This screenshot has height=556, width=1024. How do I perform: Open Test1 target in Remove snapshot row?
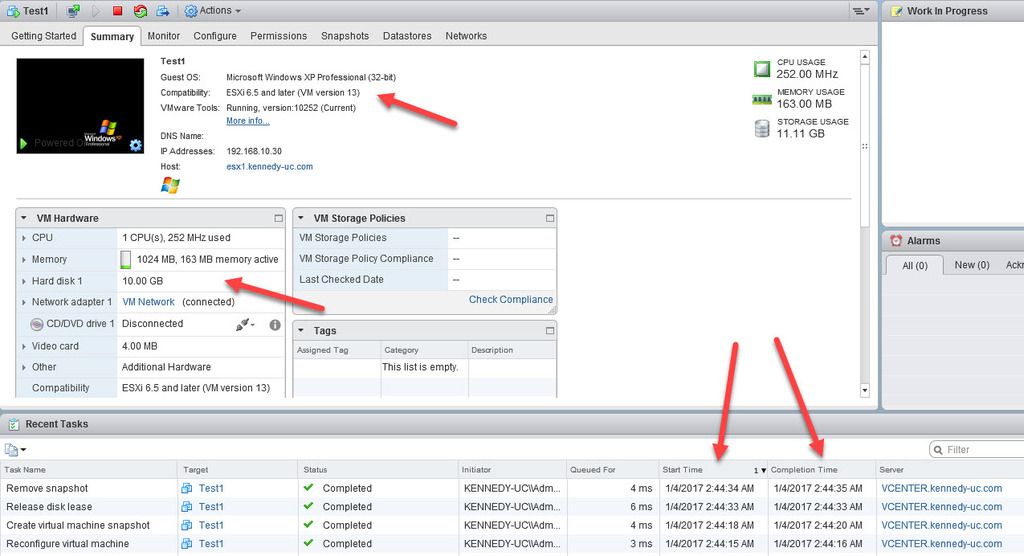point(211,488)
